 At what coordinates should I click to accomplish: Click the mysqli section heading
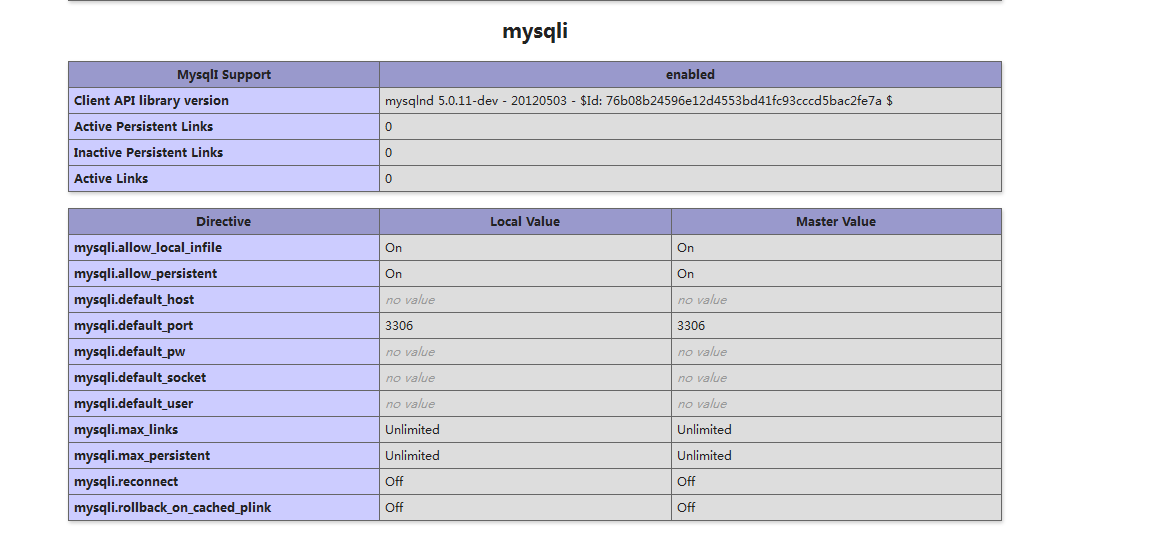(x=534, y=31)
